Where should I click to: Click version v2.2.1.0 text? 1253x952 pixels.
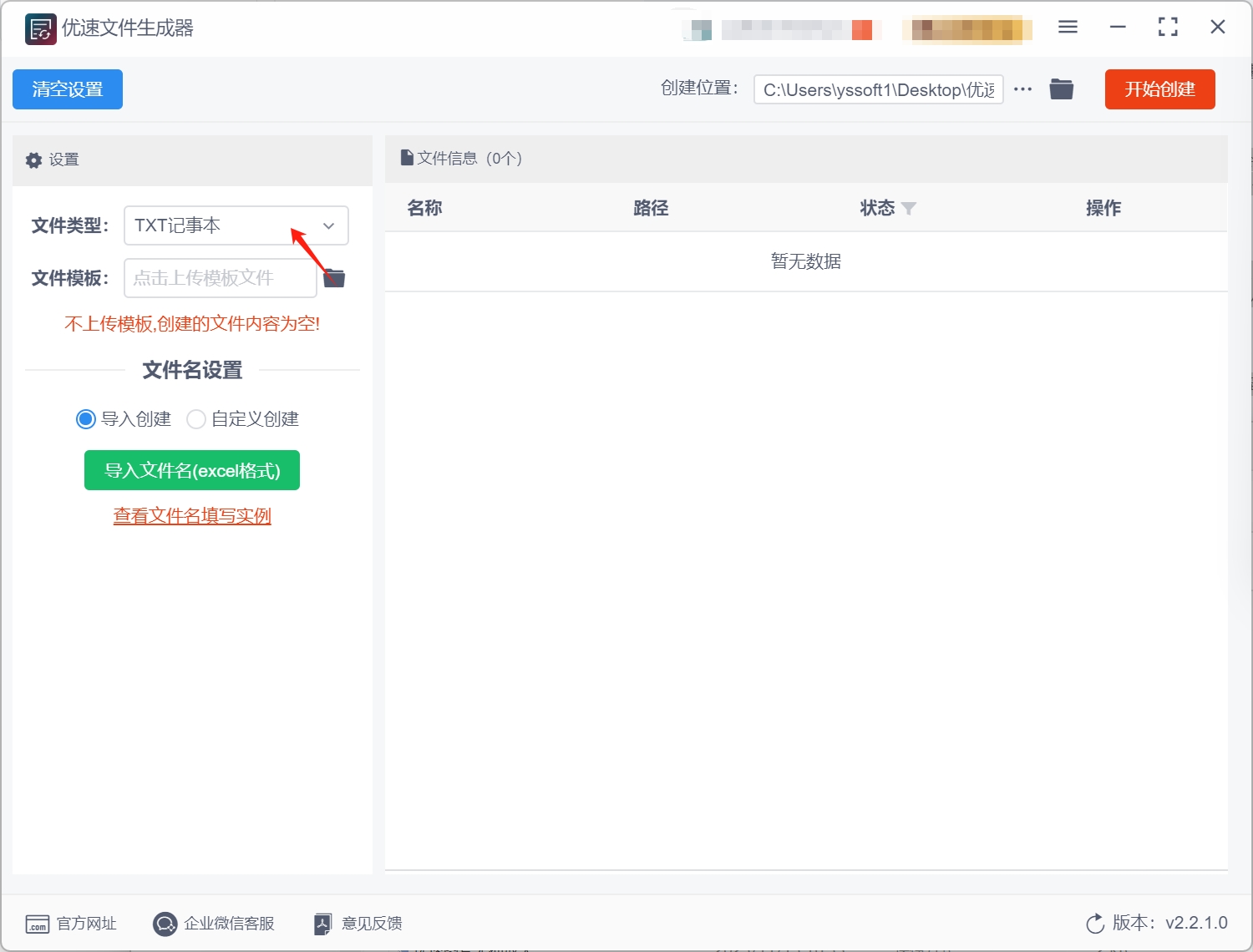tap(1196, 923)
